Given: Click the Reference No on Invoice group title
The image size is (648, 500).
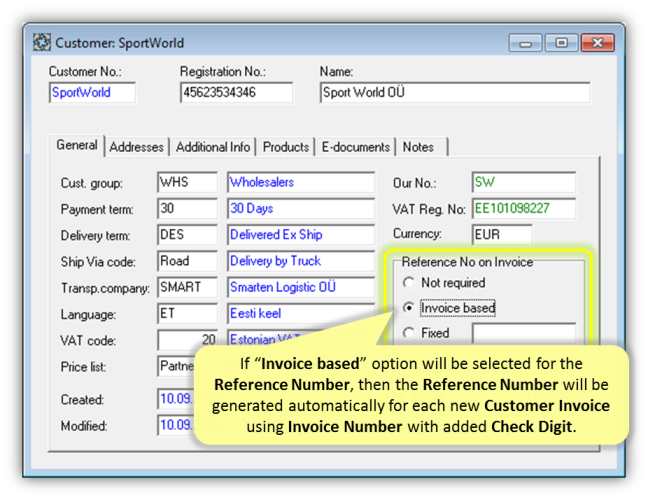Looking at the screenshot, I should [x=467, y=262].
